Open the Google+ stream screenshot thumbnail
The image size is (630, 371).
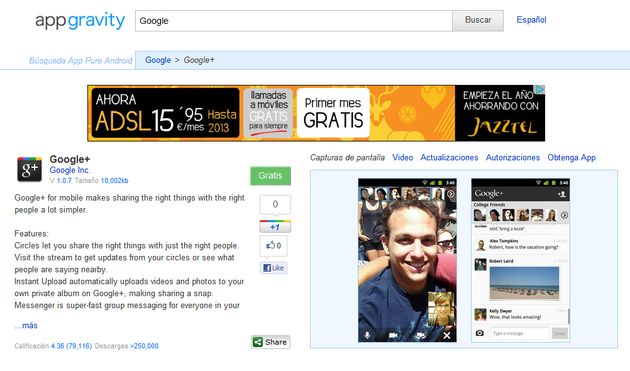pos(520,260)
